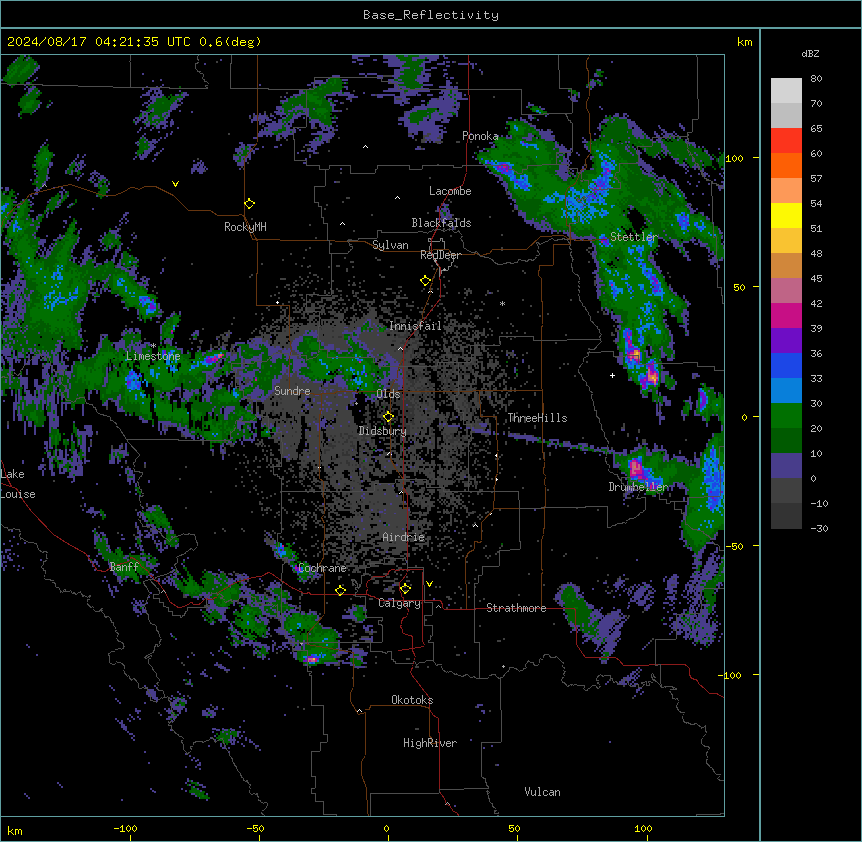862x842 pixels.
Task: Click the yellow diamond marker near RockyMH
Action: [249, 204]
